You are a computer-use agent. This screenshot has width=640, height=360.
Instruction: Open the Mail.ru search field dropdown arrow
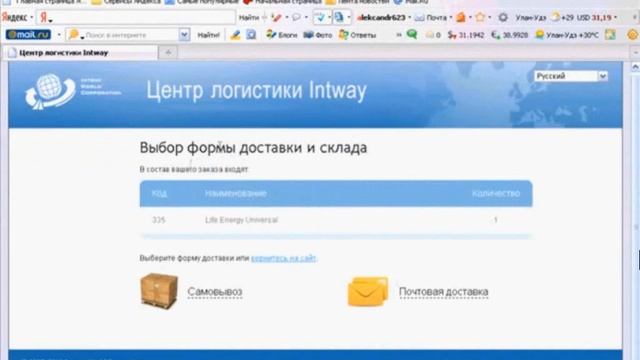[184, 35]
